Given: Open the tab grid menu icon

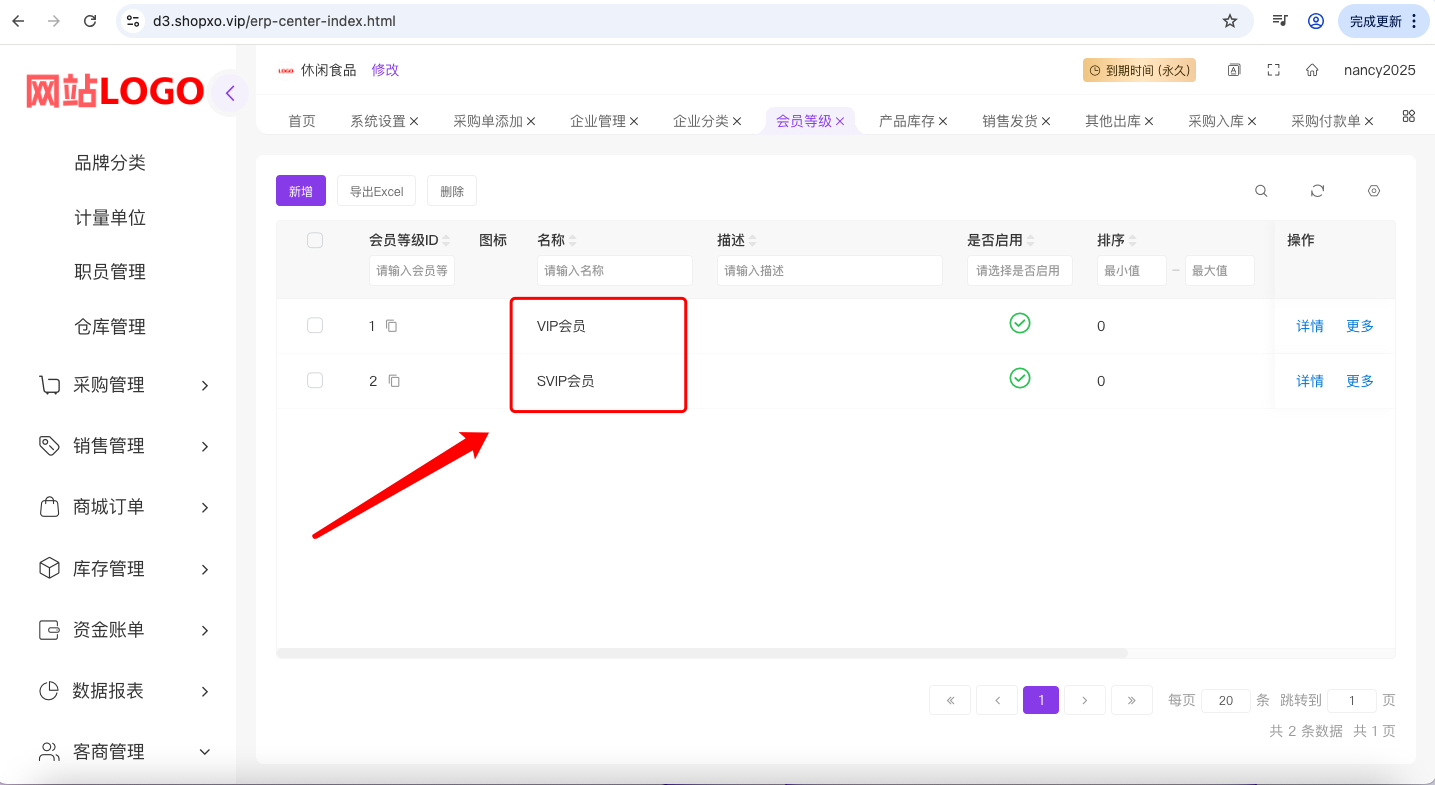Looking at the screenshot, I should (1409, 116).
